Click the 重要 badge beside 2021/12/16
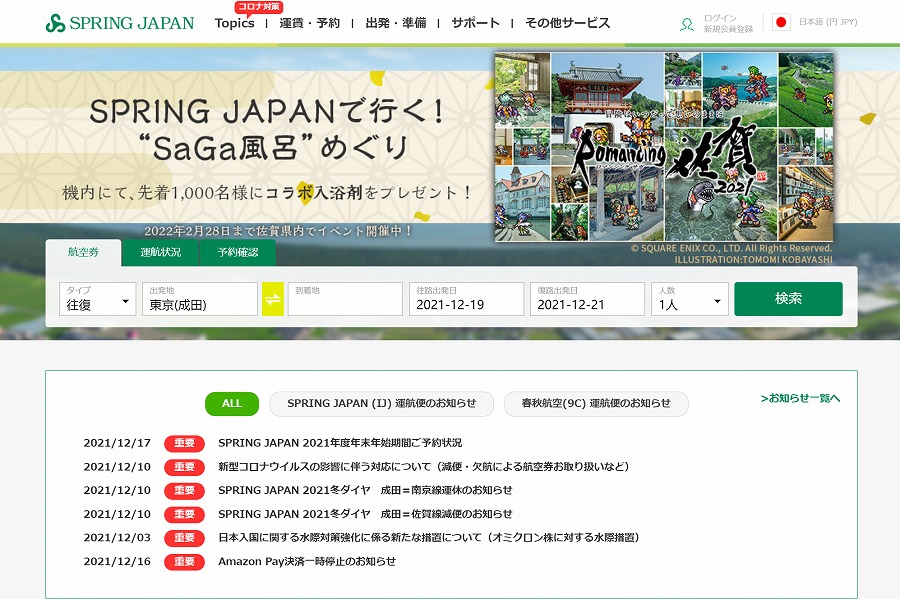This screenshot has height=599, width=900. (x=184, y=561)
